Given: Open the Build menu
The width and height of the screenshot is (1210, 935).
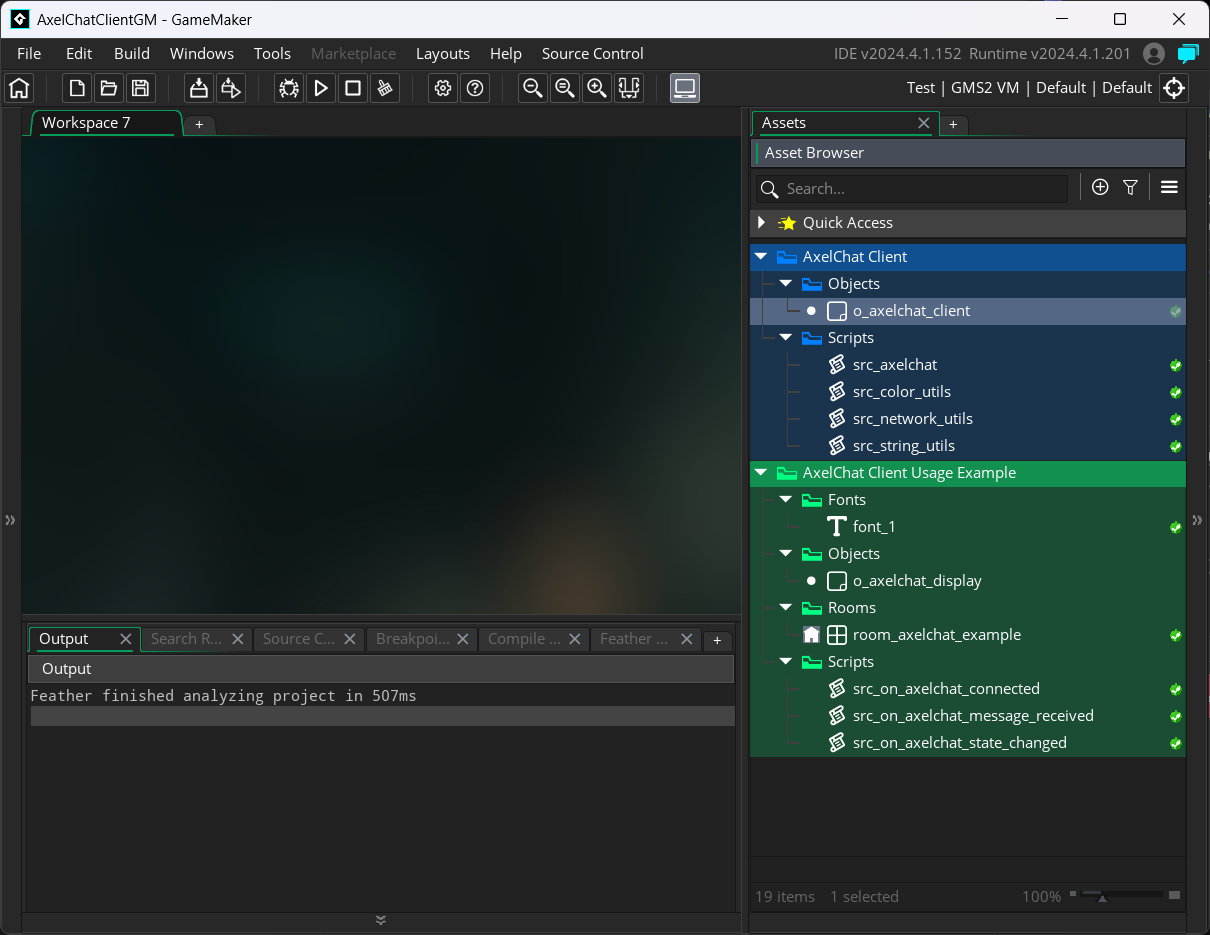Looking at the screenshot, I should (132, 54).
